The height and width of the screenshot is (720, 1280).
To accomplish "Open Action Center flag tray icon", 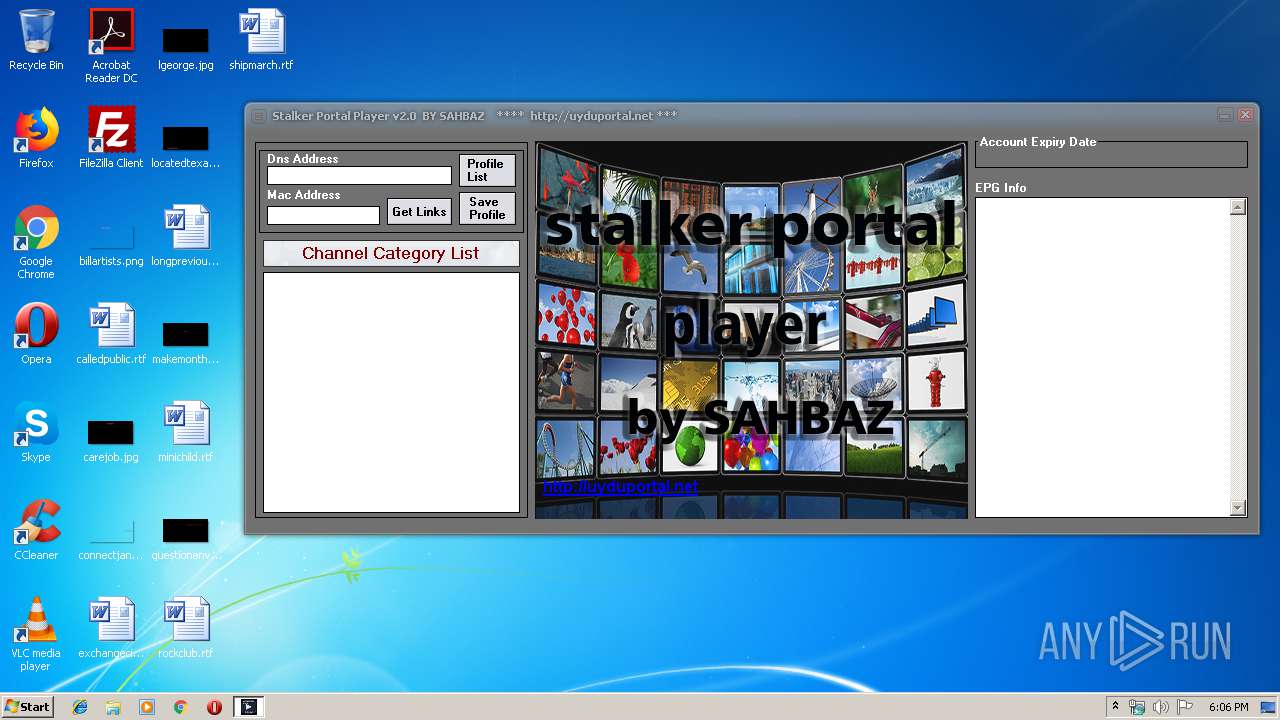I will [x=1185, y=707].
